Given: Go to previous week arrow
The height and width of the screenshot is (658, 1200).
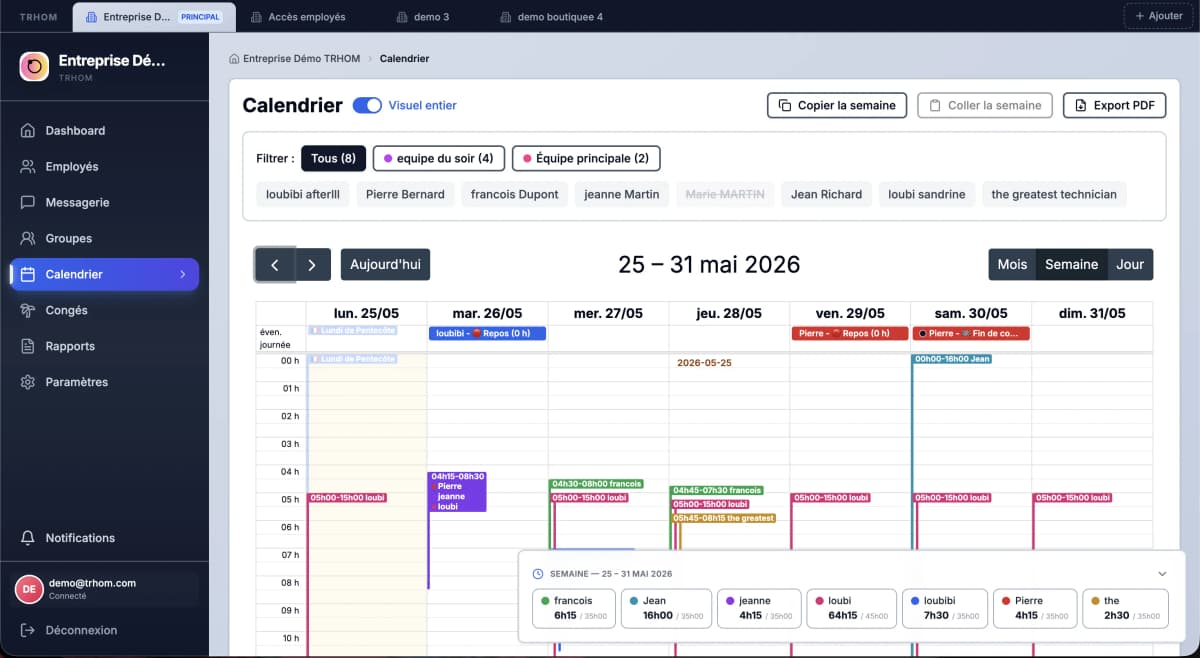Looking at the screenshot, I should (x=274, y=265).
